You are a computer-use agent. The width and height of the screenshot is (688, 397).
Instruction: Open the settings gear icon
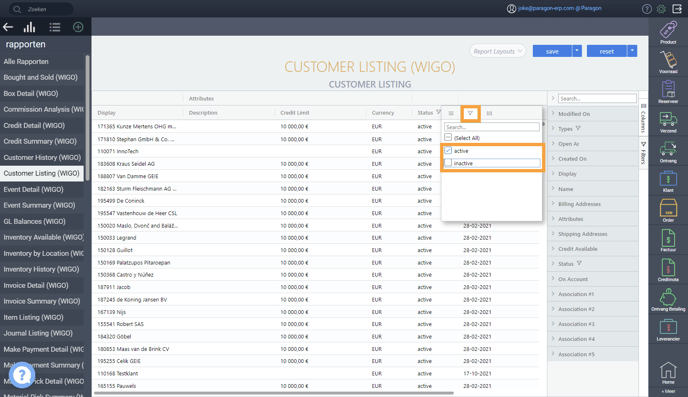tap(661, 9)
